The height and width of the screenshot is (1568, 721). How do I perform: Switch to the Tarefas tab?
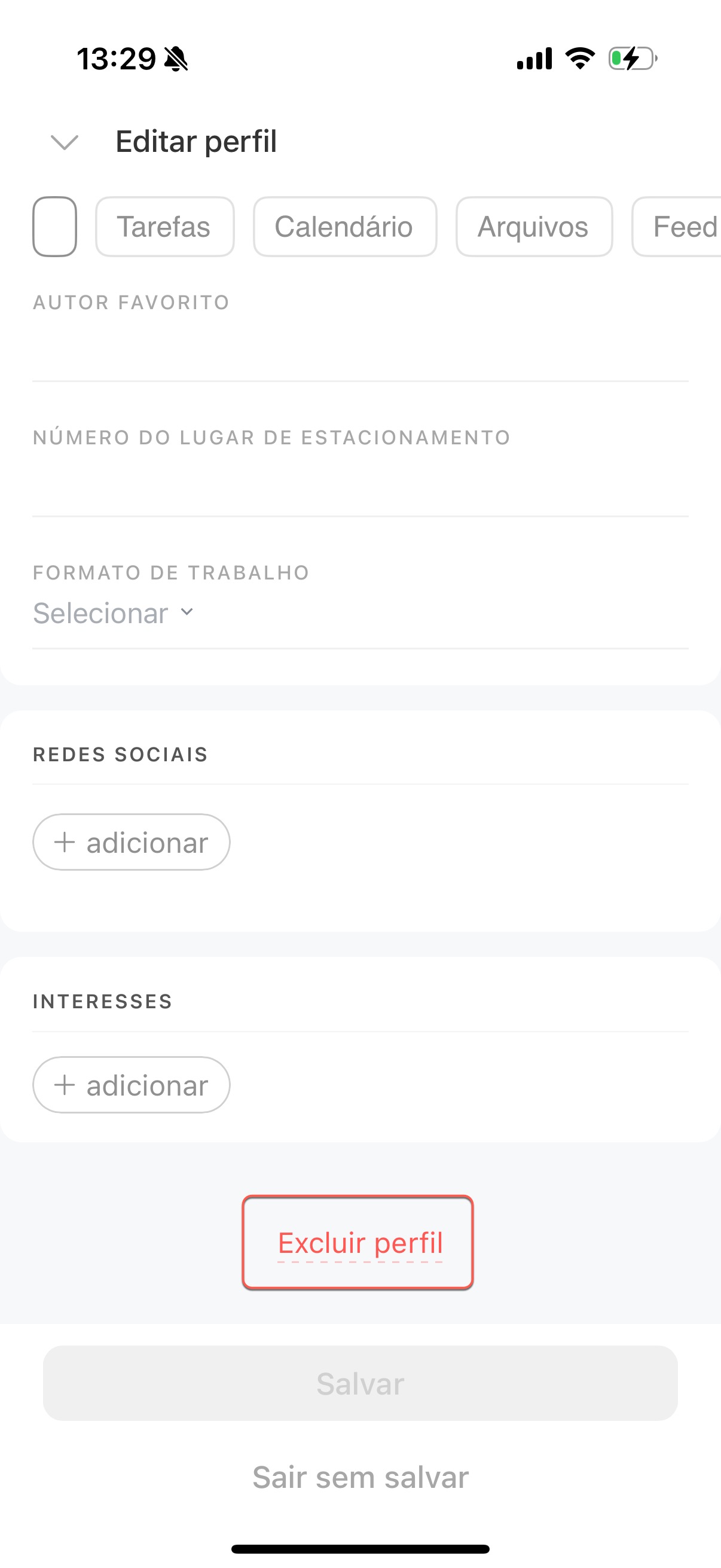pyautogui.click(x=164, y=227)
